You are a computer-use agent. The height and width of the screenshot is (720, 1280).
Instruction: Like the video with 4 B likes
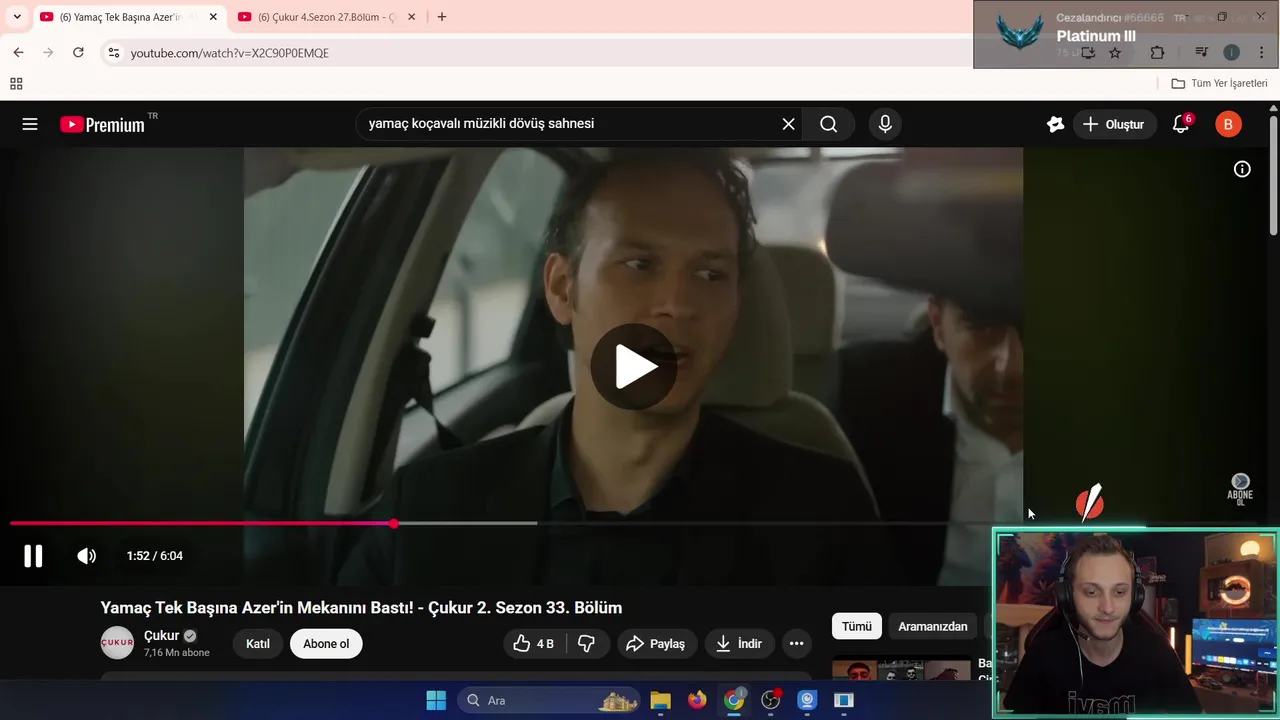click(x=533, y=644)
